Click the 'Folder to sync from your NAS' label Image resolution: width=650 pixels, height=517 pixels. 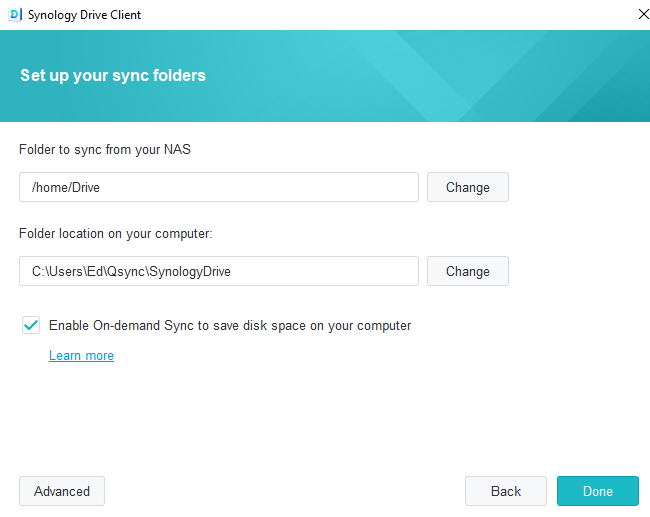point(105,149)
